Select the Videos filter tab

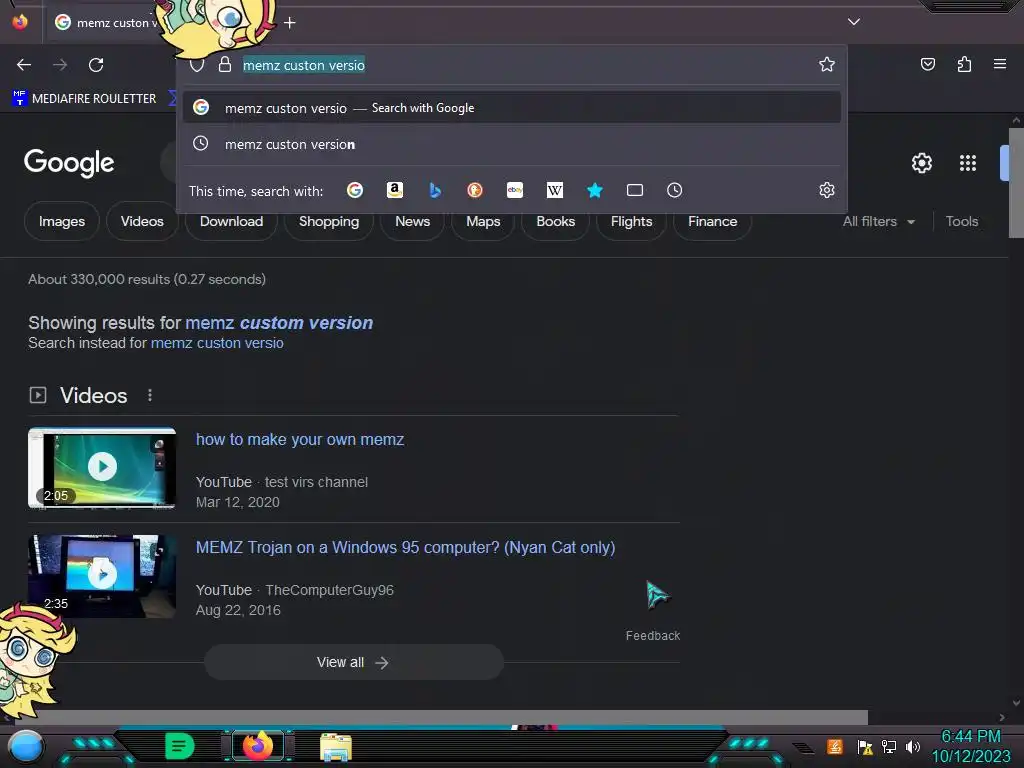click(x=142, y=221)
